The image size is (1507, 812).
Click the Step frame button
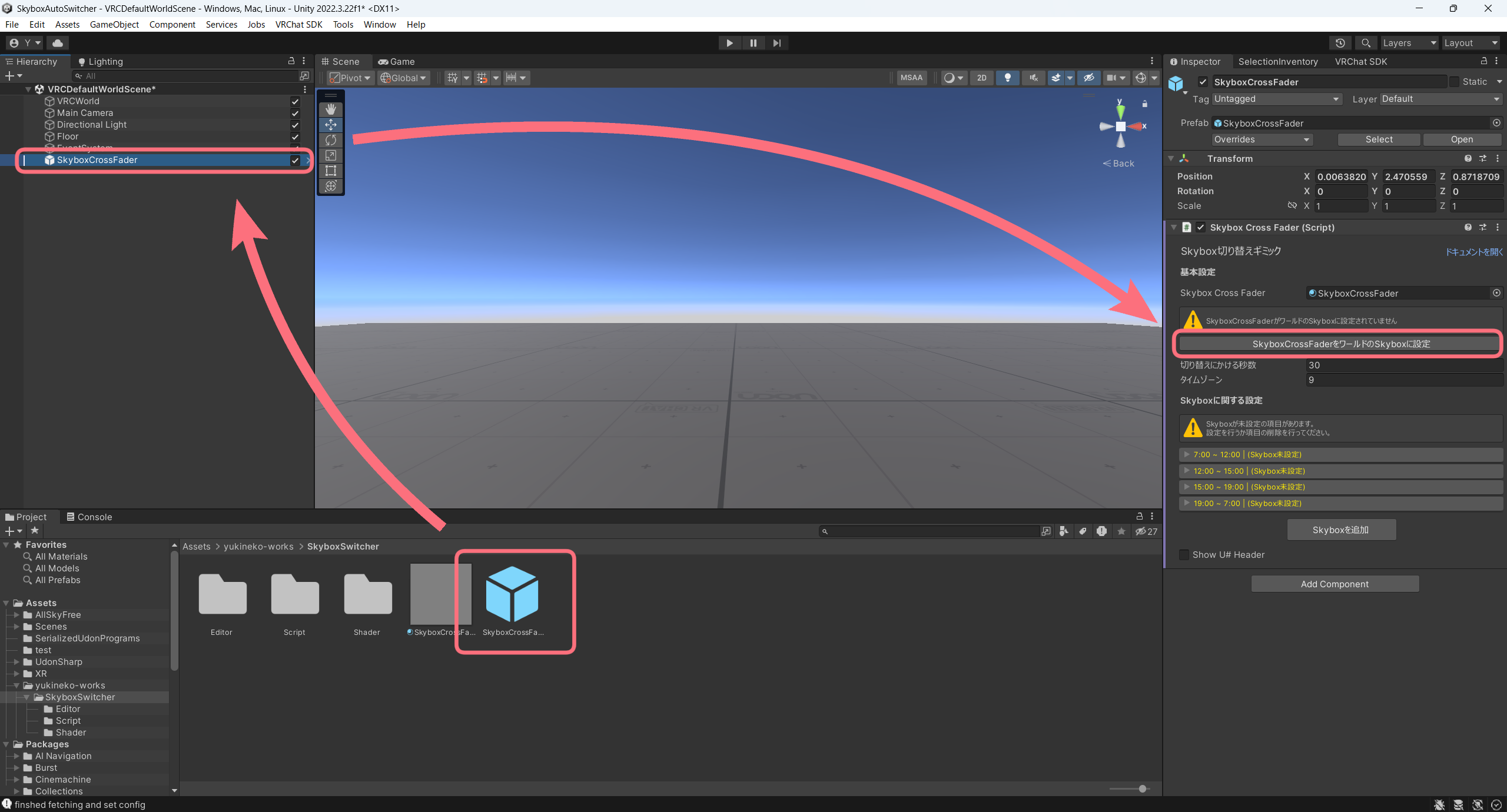pos(777,43)
